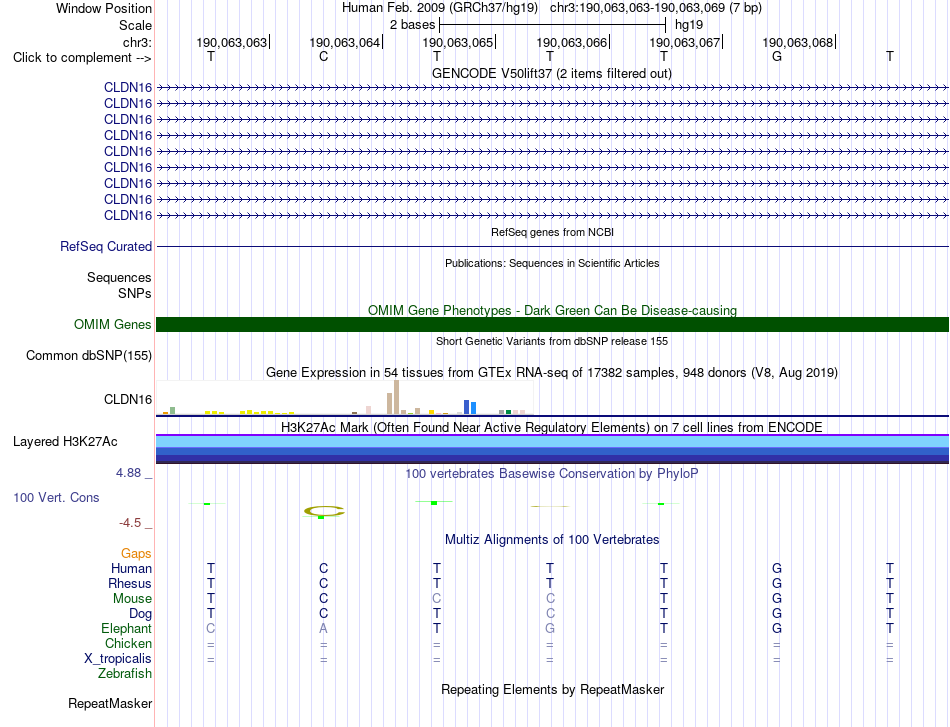Screen dimensions: 950x727
Task: Open the RefSeq Curated track label
Action: pyautogui.click(x=106, y=247)
